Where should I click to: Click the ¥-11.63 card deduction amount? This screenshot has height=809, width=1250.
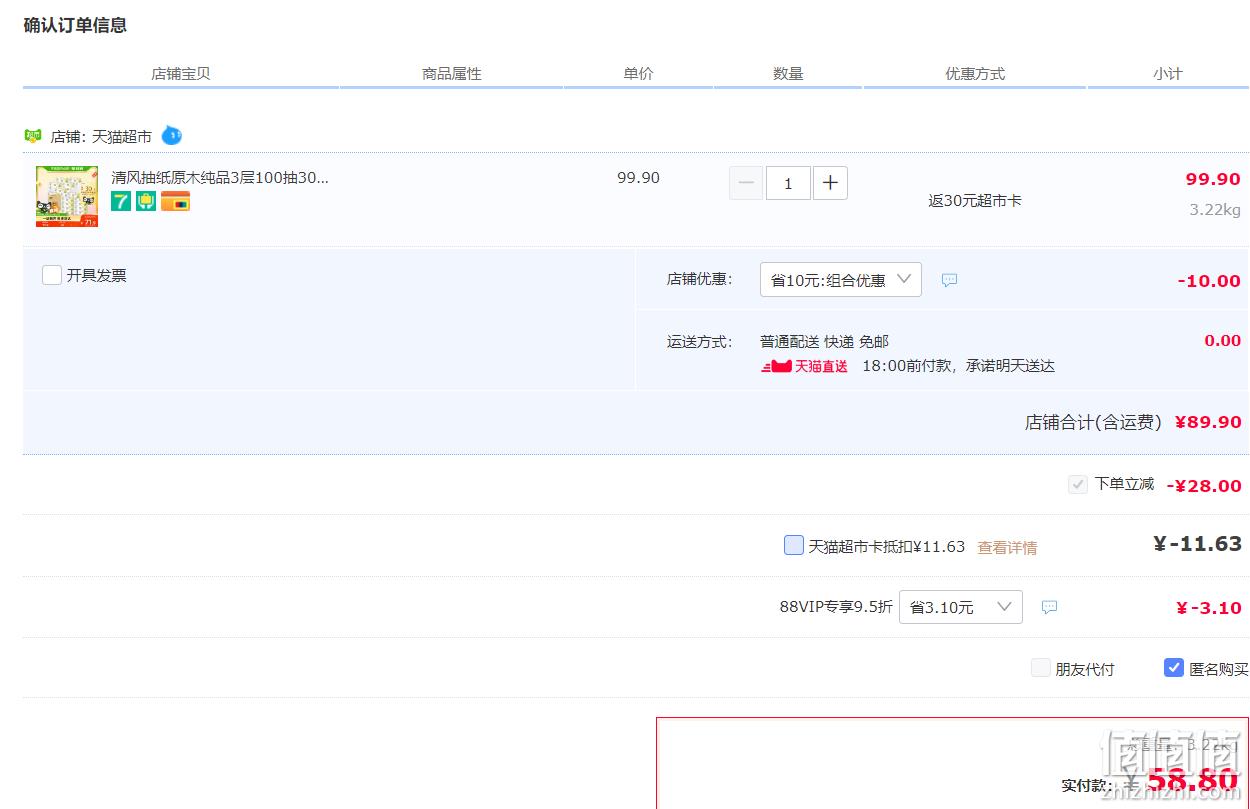click(1197, 544)
